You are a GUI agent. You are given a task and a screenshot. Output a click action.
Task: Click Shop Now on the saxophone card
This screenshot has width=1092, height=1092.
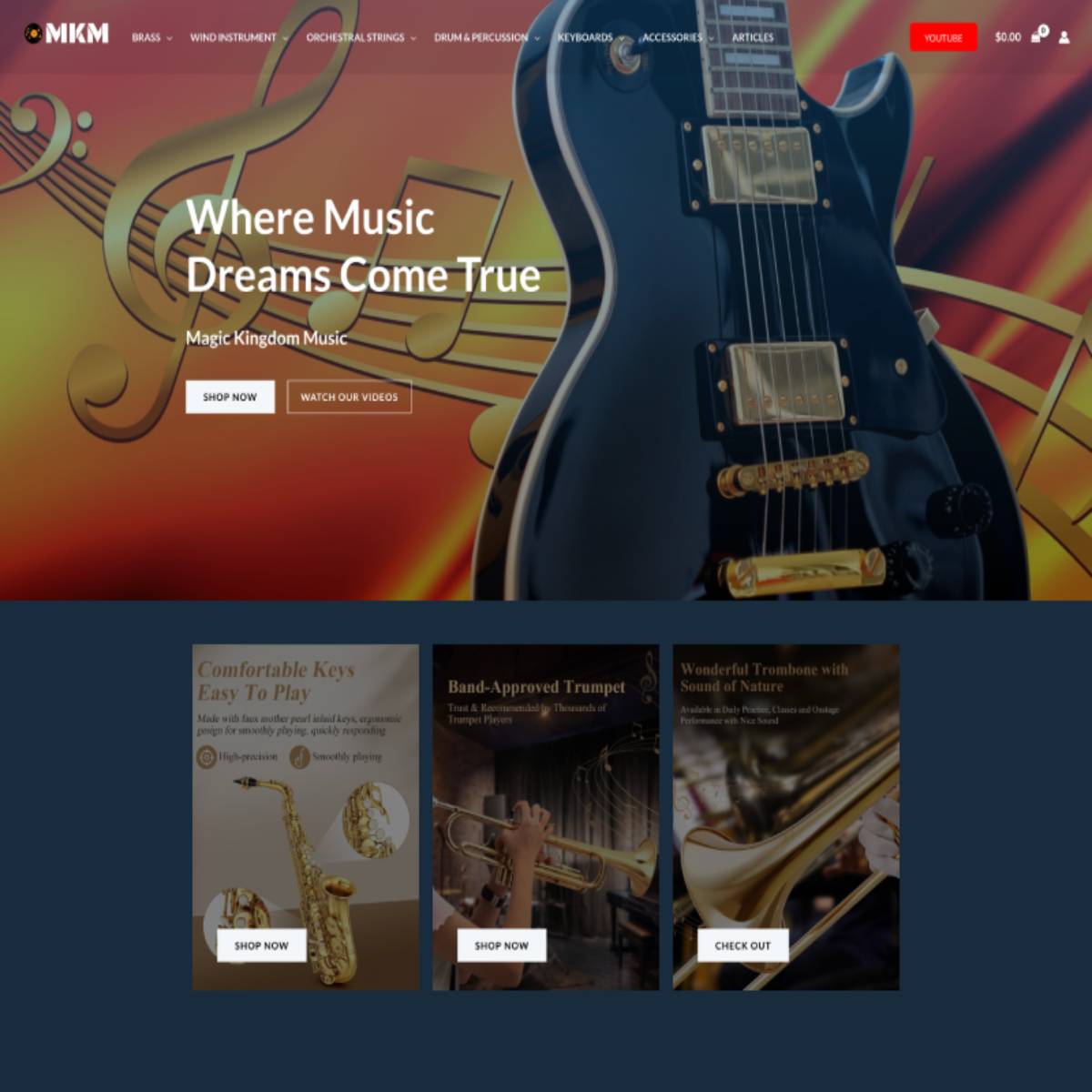click(x=261, y=945)
